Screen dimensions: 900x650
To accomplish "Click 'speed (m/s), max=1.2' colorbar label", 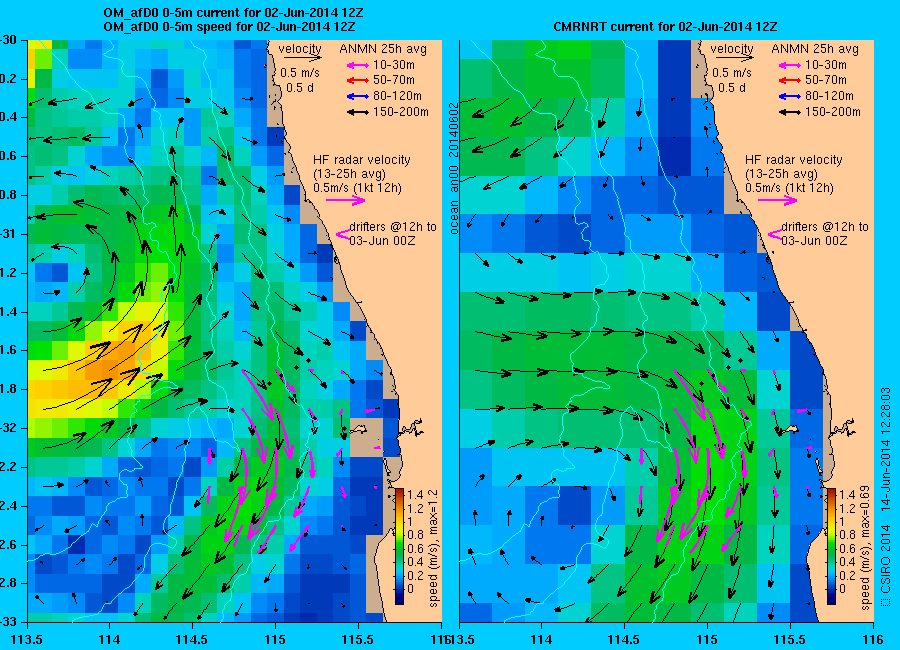I will point(433,548).
